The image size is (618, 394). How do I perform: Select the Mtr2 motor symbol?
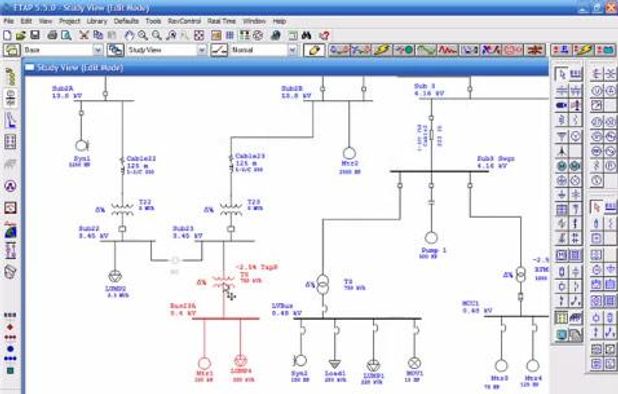pyautogui.click(x=349, y=153)
